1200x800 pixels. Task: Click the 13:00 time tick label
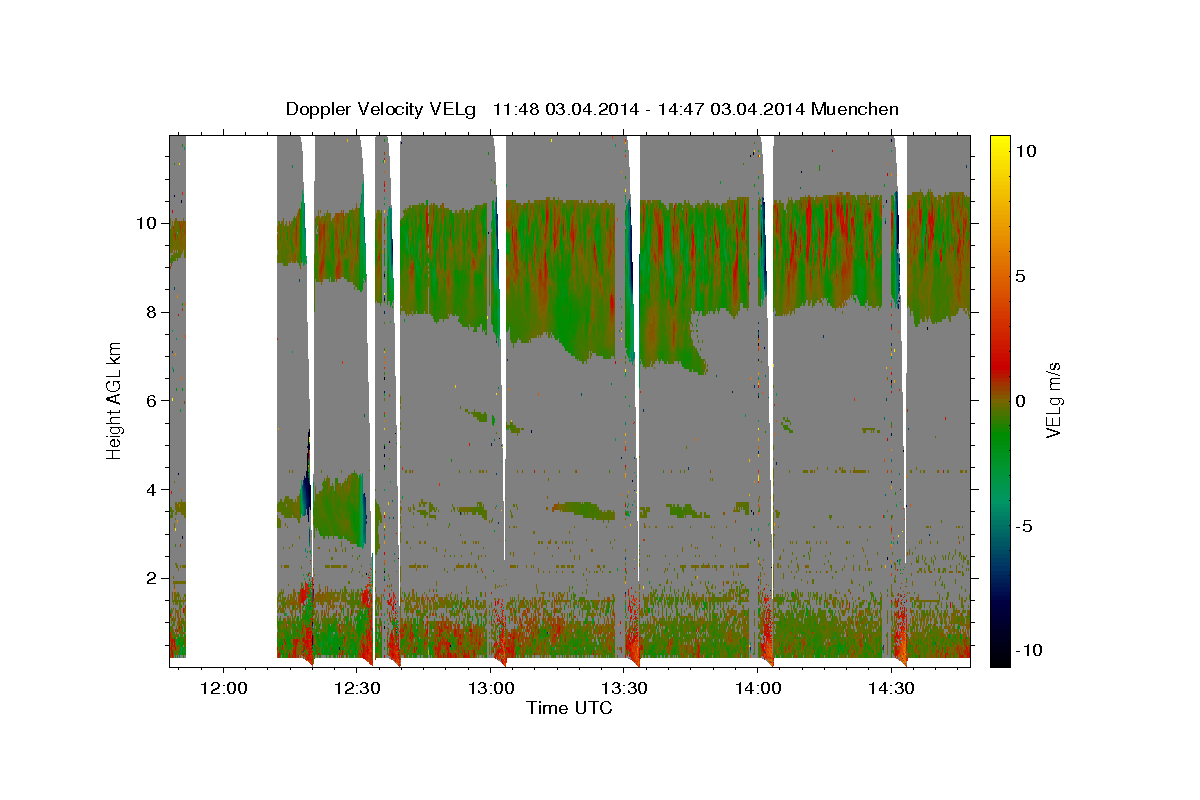pos(491,688)
